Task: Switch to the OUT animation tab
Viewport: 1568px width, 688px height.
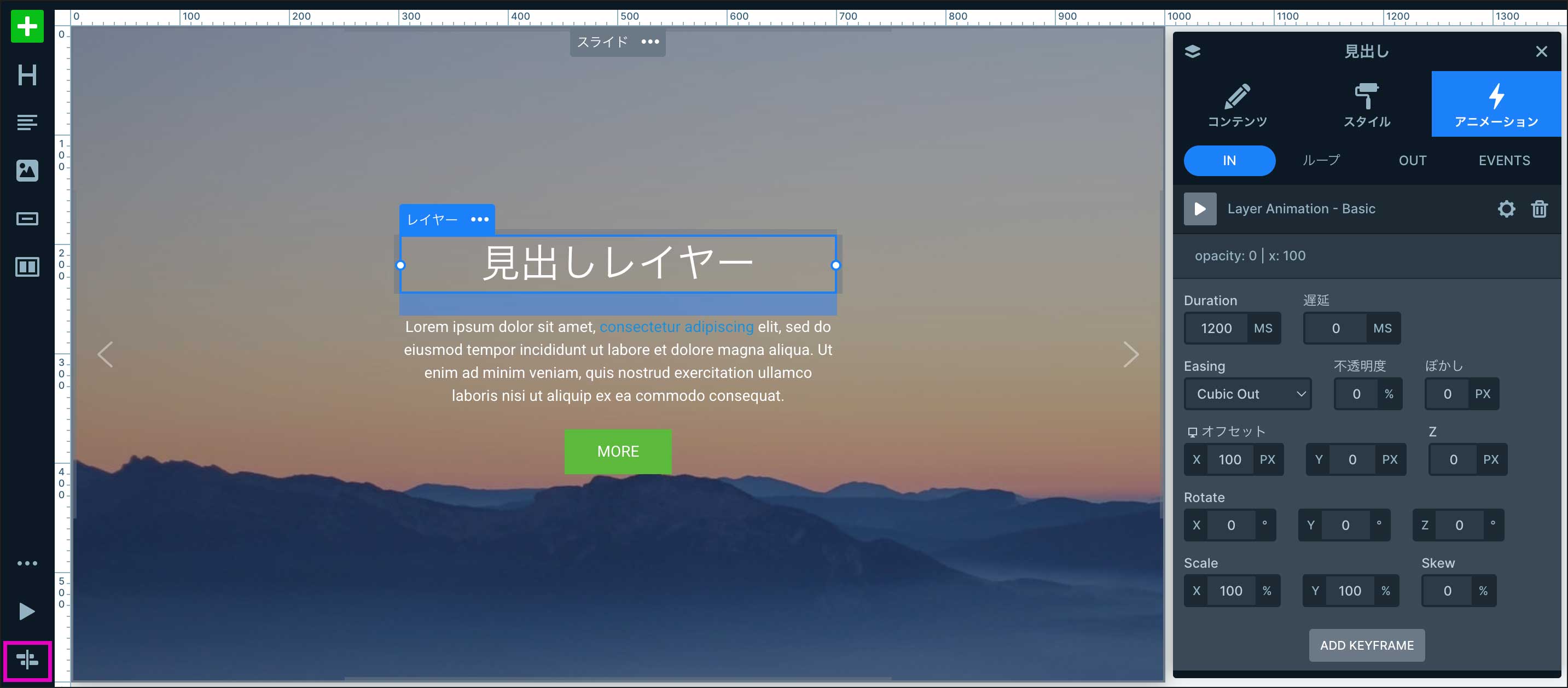Action: 1412,161
